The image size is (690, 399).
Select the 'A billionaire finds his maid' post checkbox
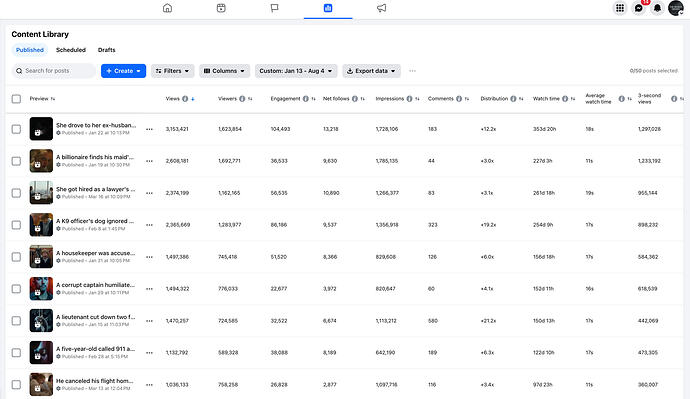pyautogui.click(x=16, y=161)
